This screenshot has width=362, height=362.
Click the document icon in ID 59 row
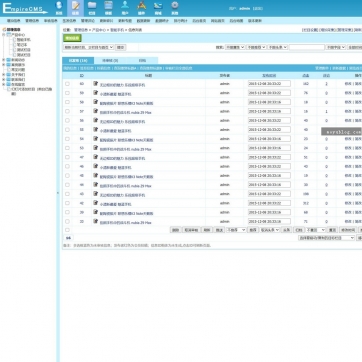click(x=96, y=93)
